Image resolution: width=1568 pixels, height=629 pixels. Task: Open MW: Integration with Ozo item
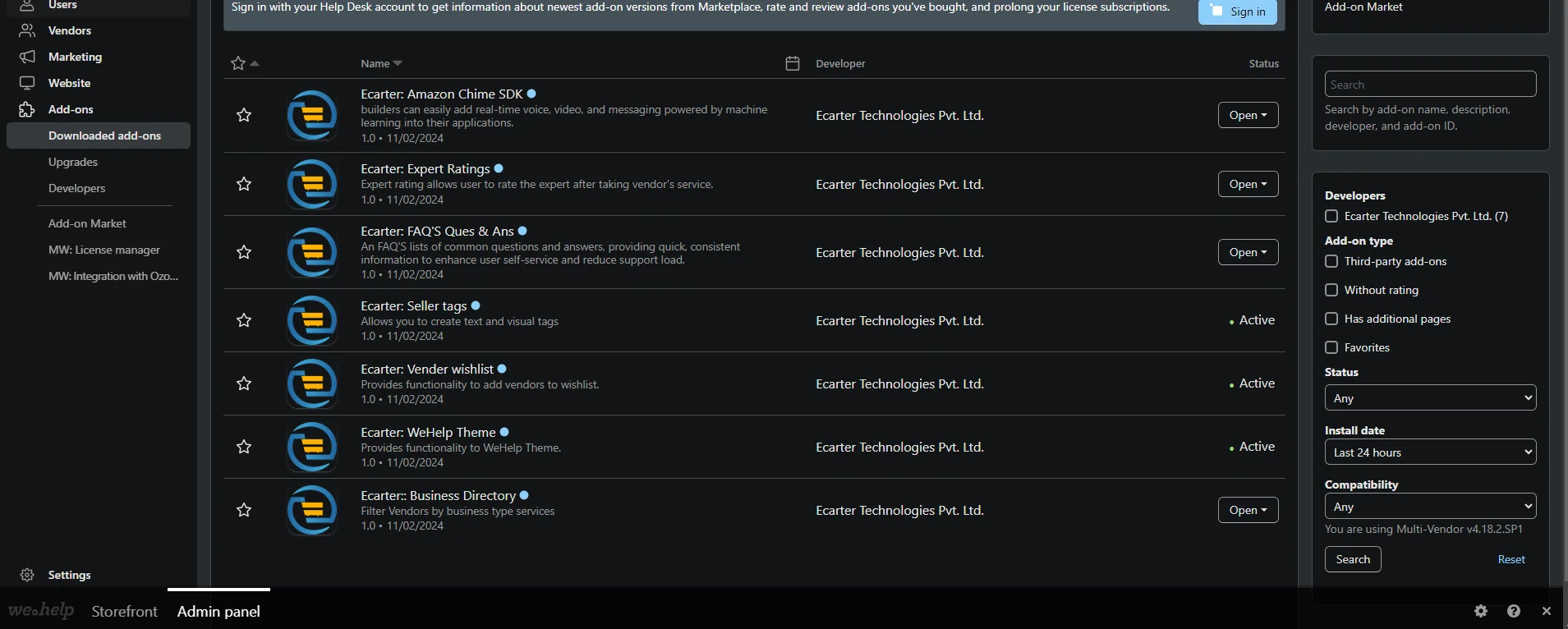pos(113,276)
